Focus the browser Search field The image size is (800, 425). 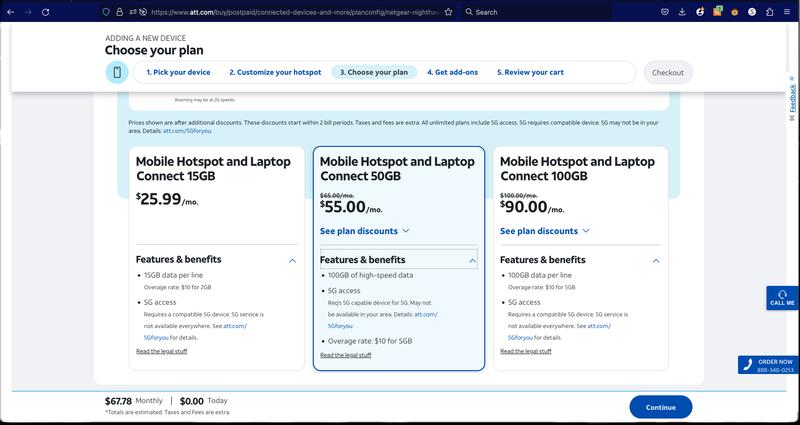click(x=538, y=12)
